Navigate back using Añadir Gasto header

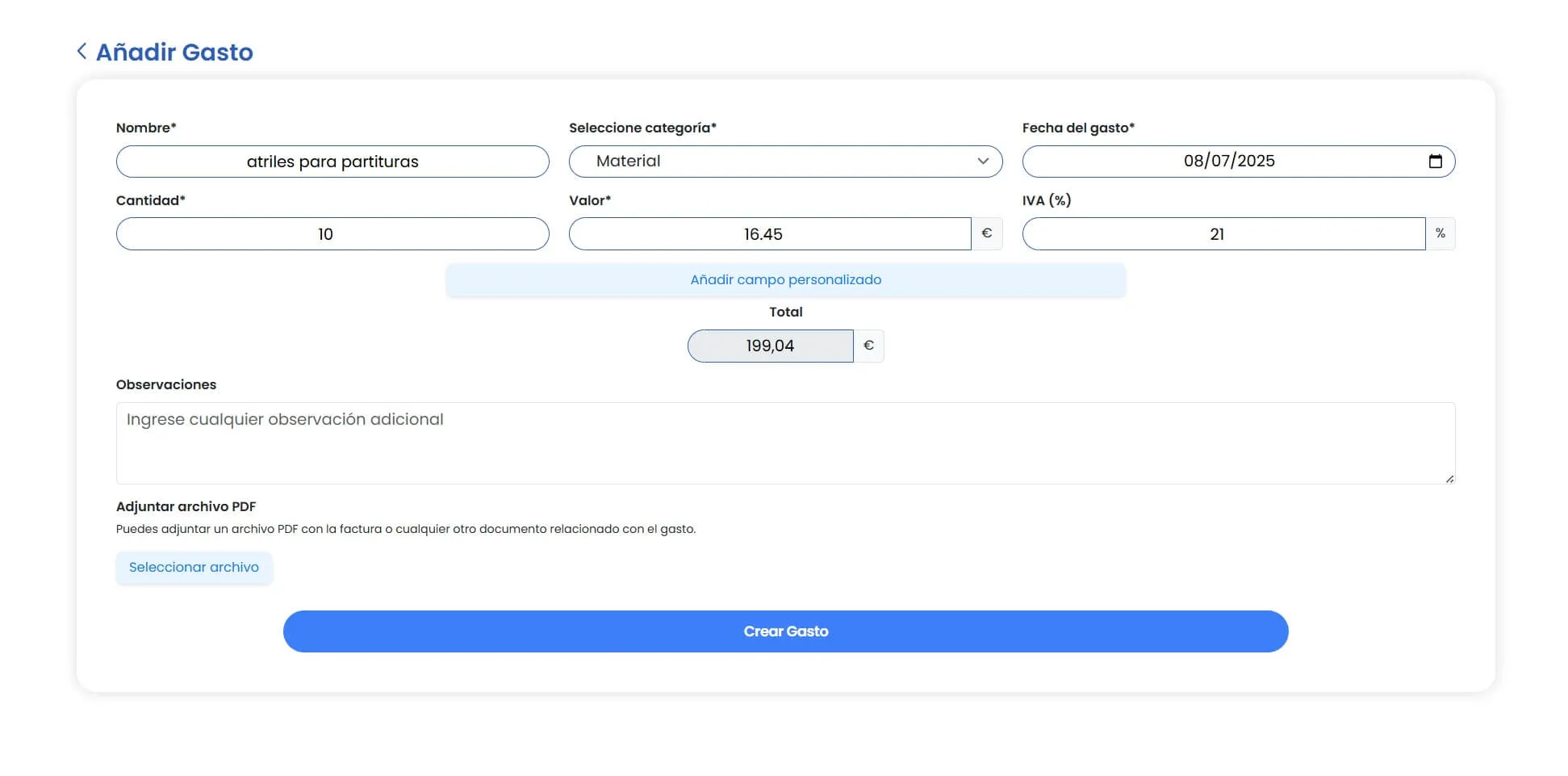[x=175, y=52]
